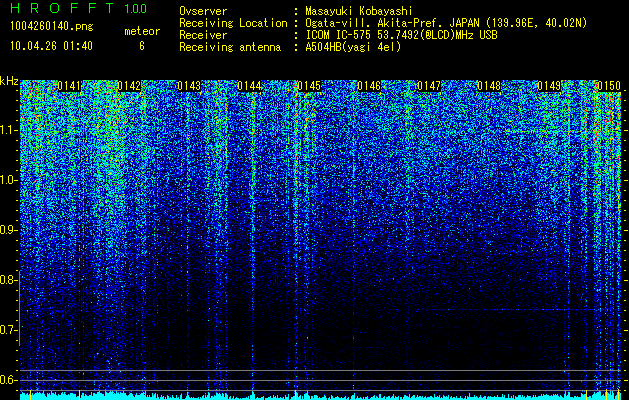Click the Receiving antenna label
This screenshot has height=400, width=629.
(230, 47)
